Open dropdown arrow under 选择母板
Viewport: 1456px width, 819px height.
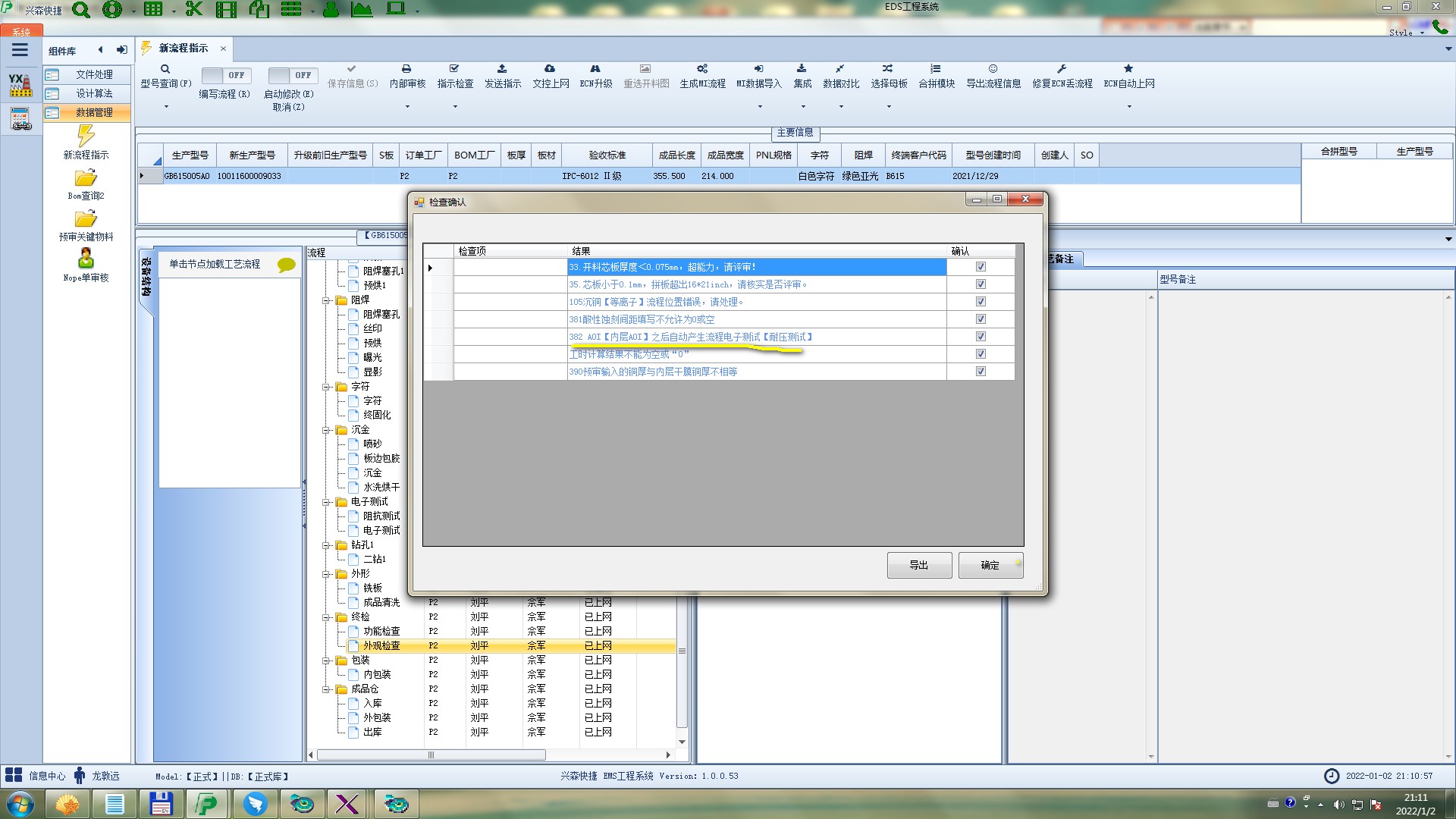889,107
